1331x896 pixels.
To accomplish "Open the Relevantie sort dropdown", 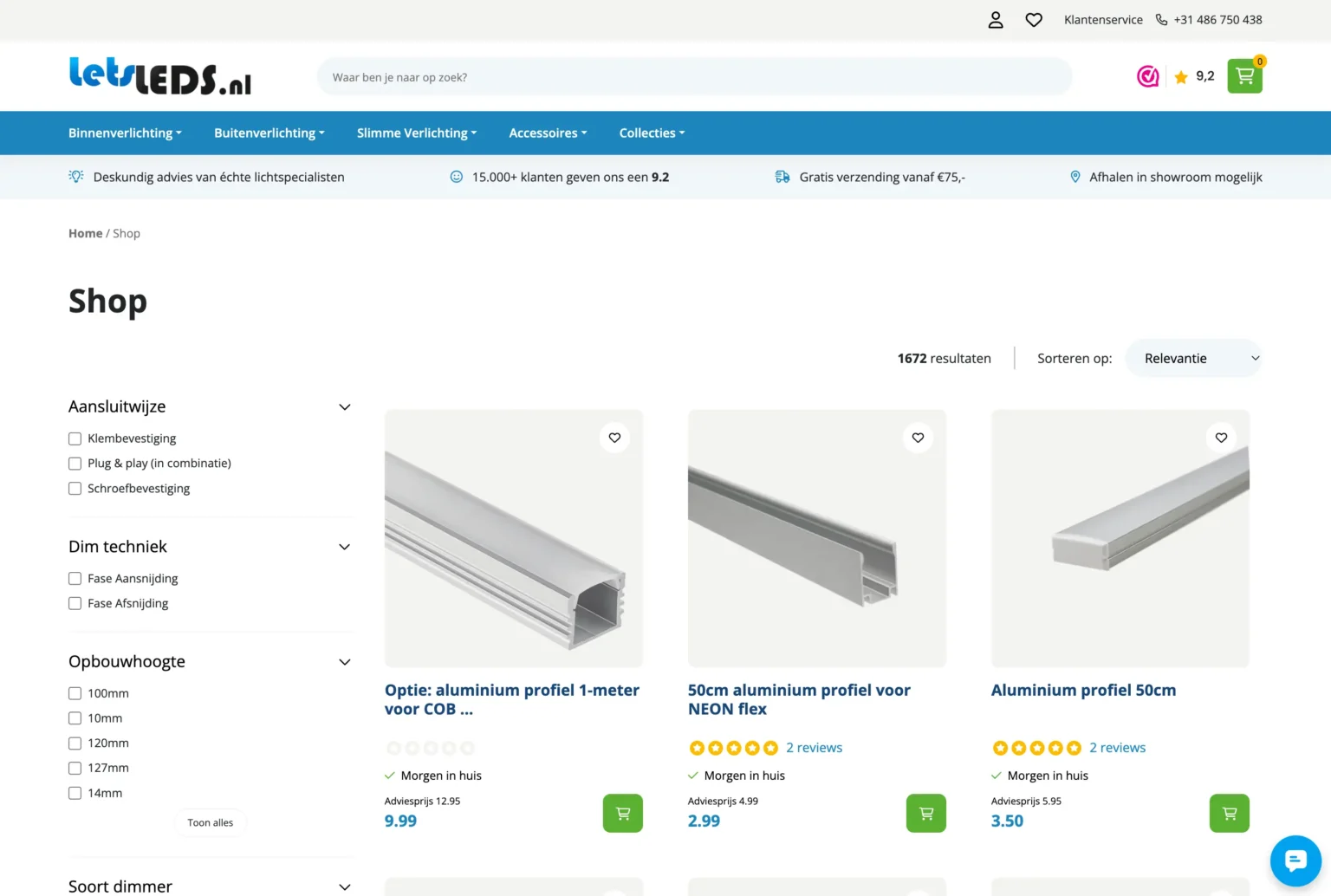I will coord(1193,358).
